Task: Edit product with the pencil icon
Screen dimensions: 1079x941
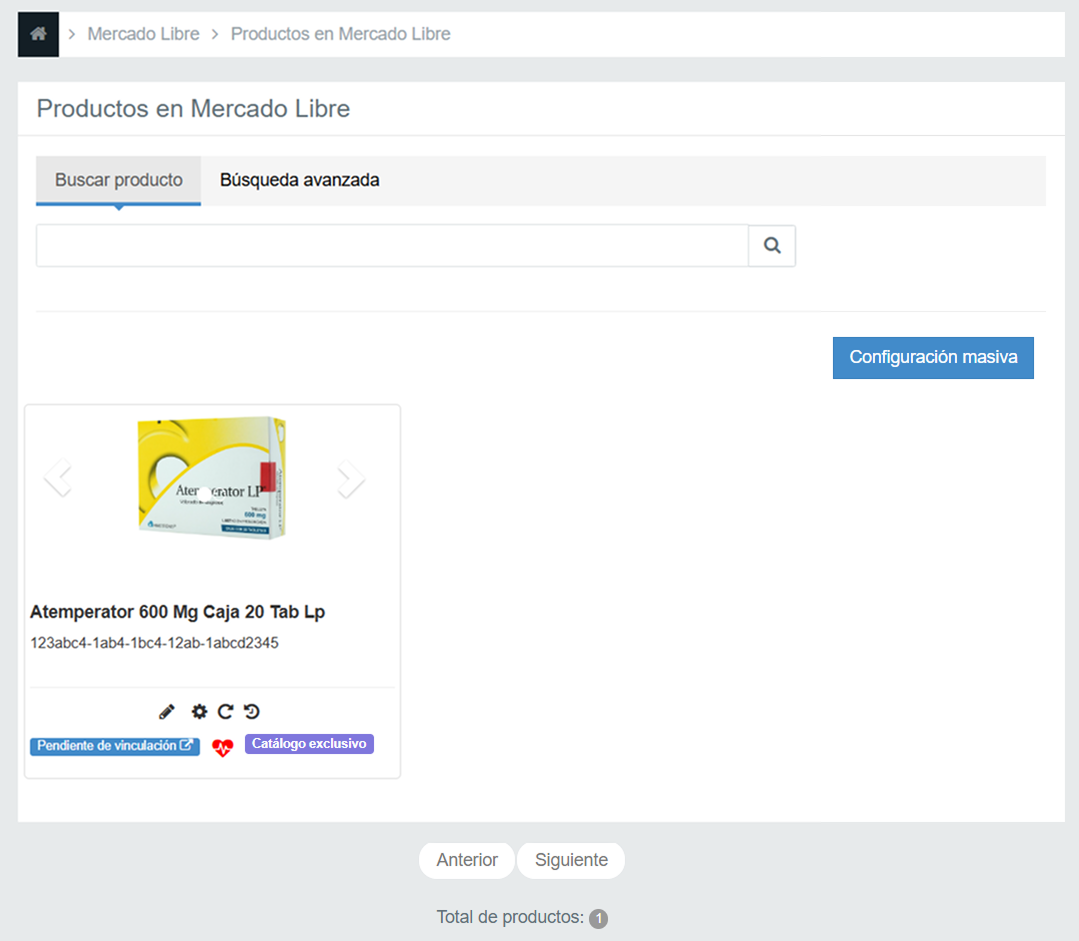Action: point(167,712)
